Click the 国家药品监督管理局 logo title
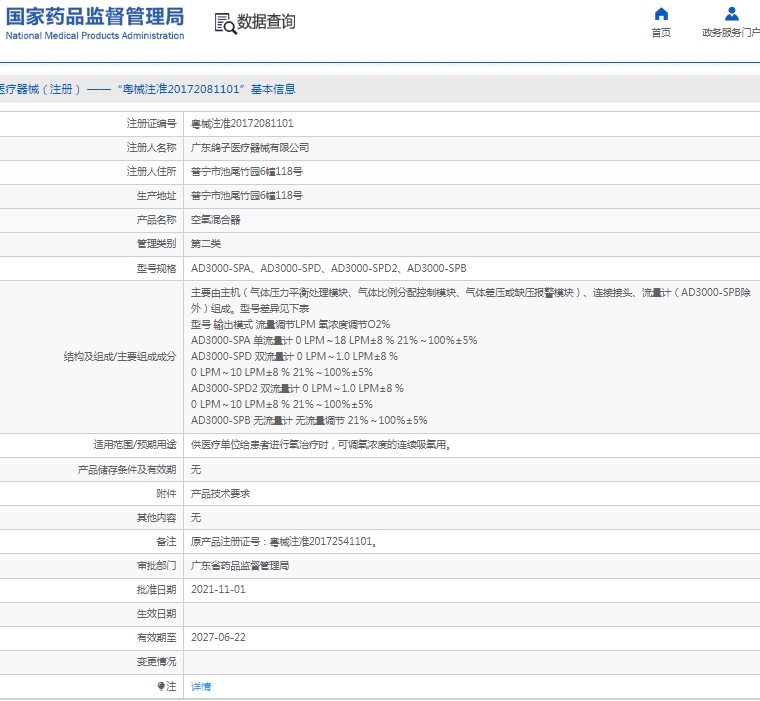This screenshot has height=701, width=760. [95, 16]
